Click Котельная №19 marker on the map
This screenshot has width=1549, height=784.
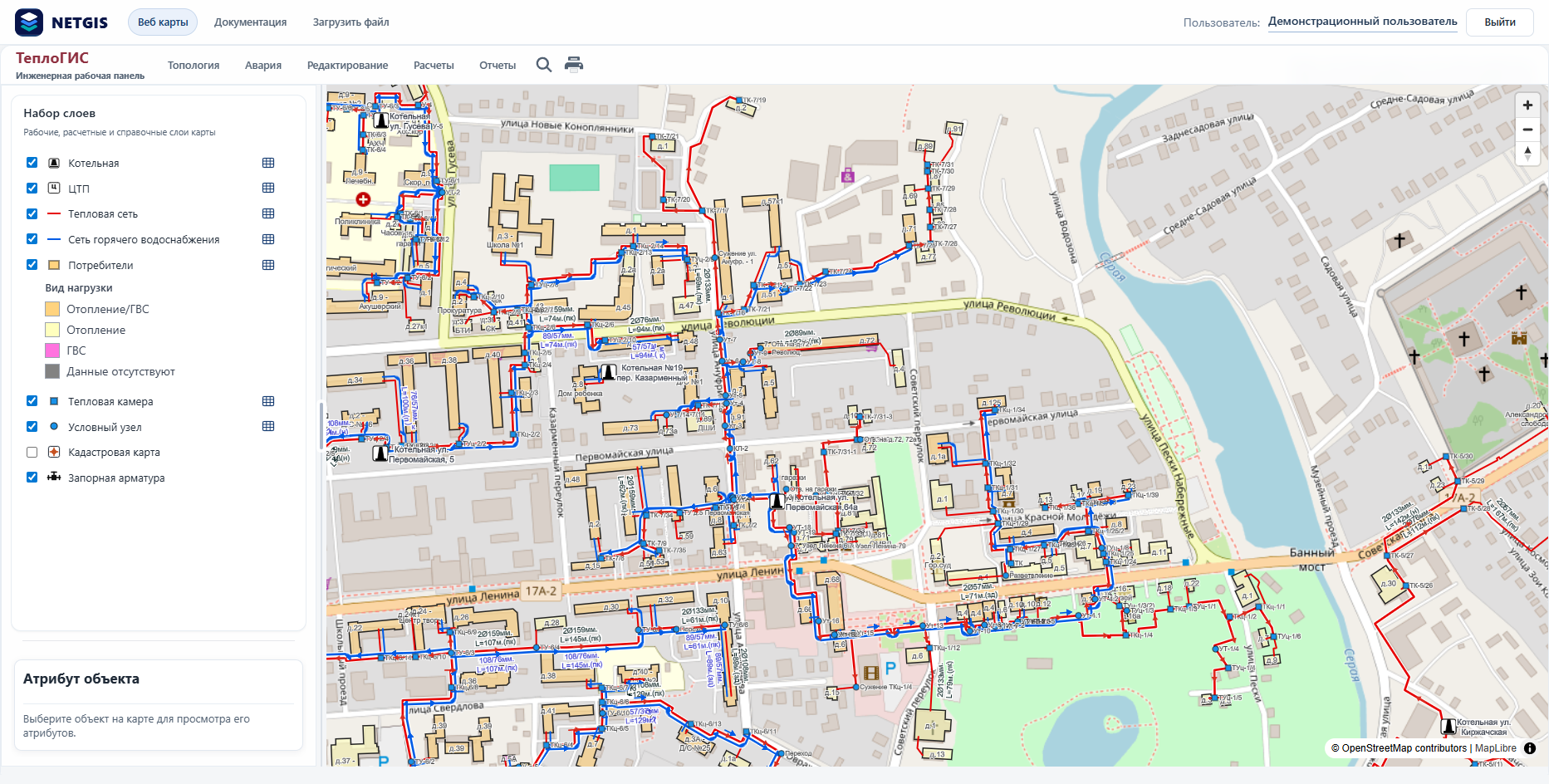(x=608, y=372)
